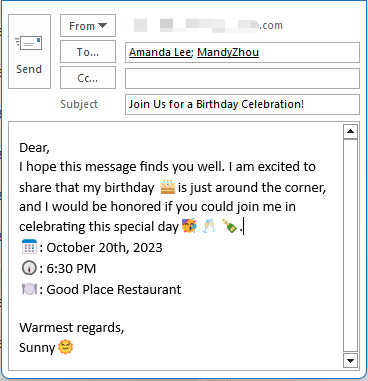Image resolution: width=368 pixels, height=381 pixels.
Task: Click inside the Cc input field
Action: (x=242, y=78)
